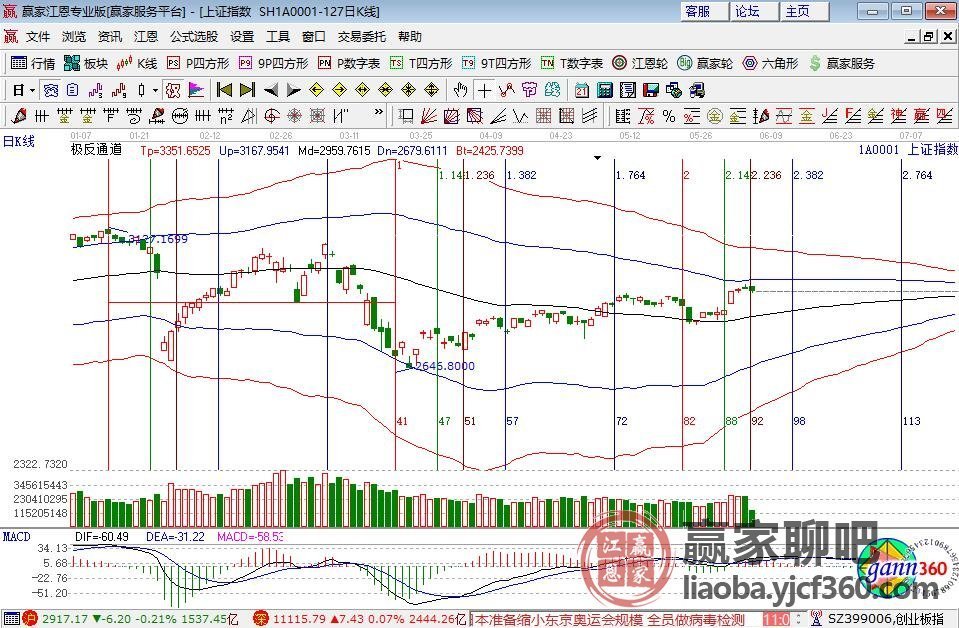Open the 交易委托 menu

pos(361,37)
